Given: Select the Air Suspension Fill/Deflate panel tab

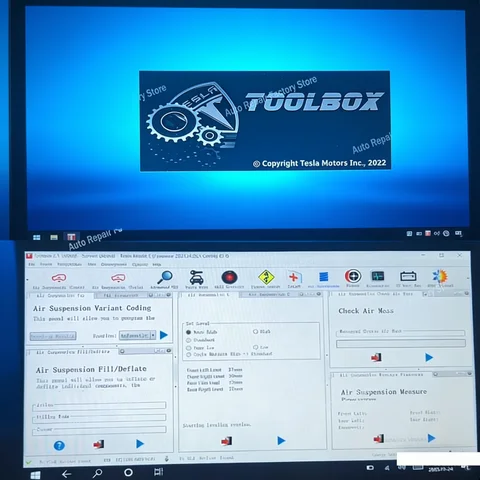Looking at the screenshot, I should [x=73, y=352].
